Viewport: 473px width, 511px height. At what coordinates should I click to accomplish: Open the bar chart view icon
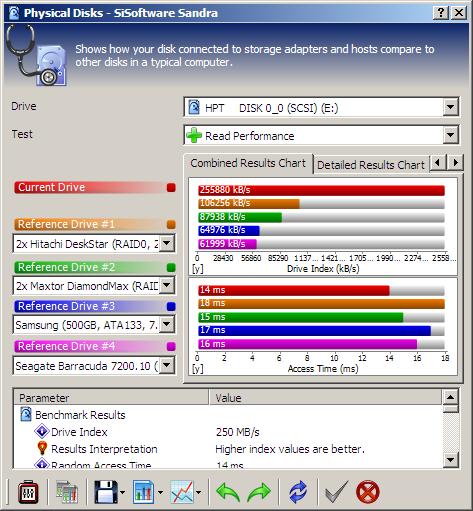coord(144,492)
